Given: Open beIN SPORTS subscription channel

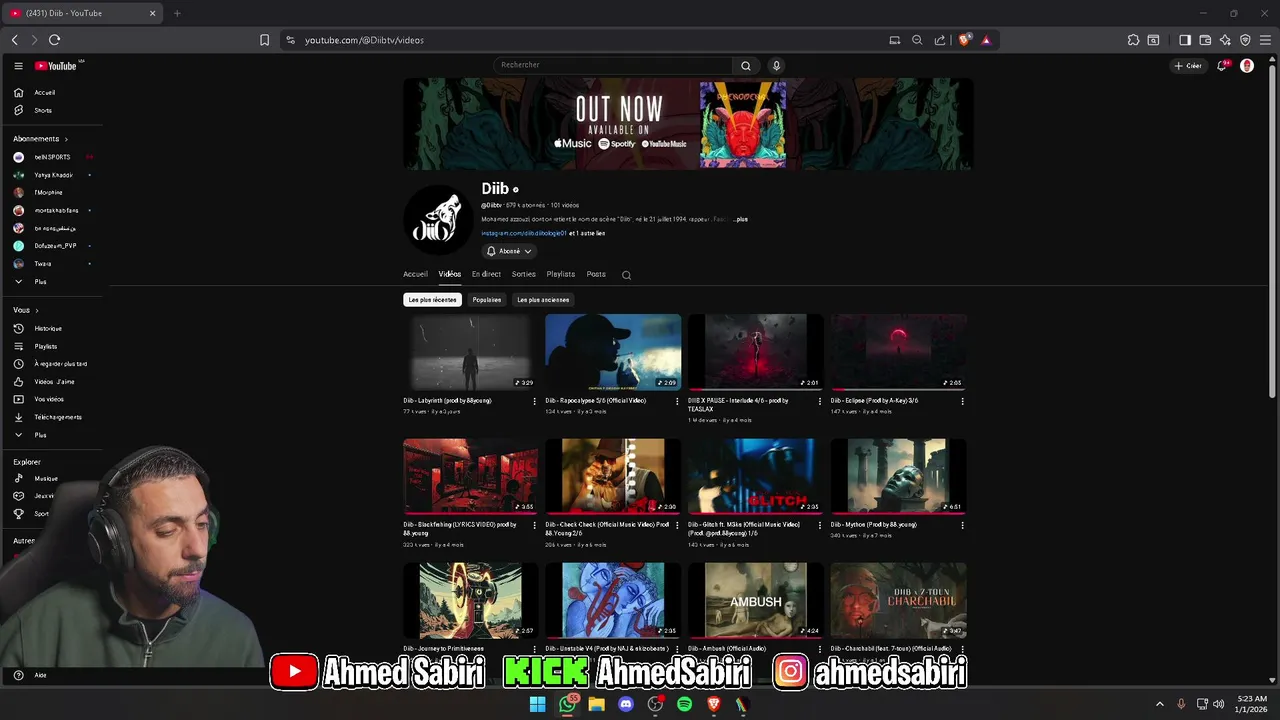Looking at the screenshot, I should (52, 157).
